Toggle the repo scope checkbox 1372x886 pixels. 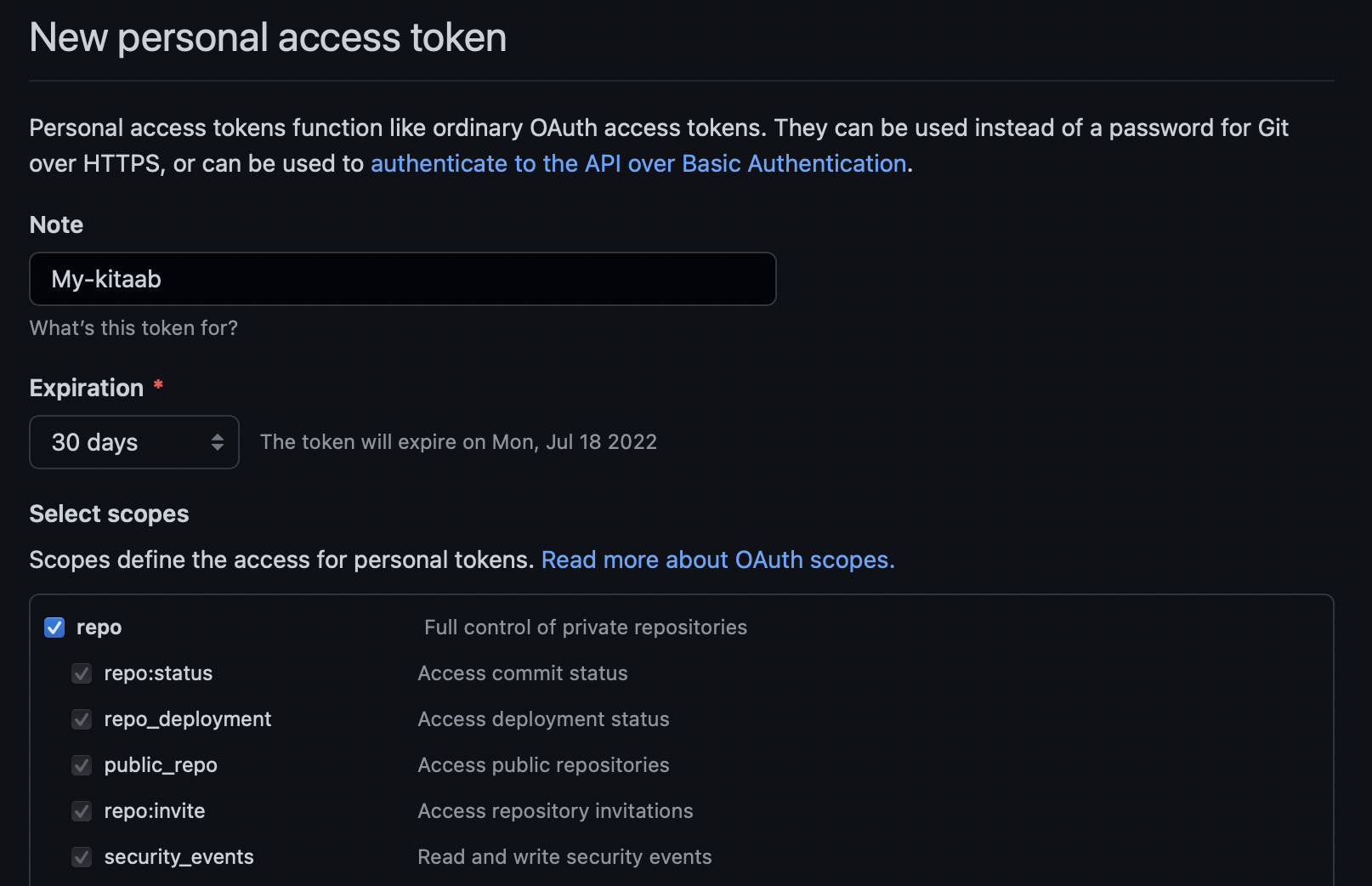(x=54, y=628)
